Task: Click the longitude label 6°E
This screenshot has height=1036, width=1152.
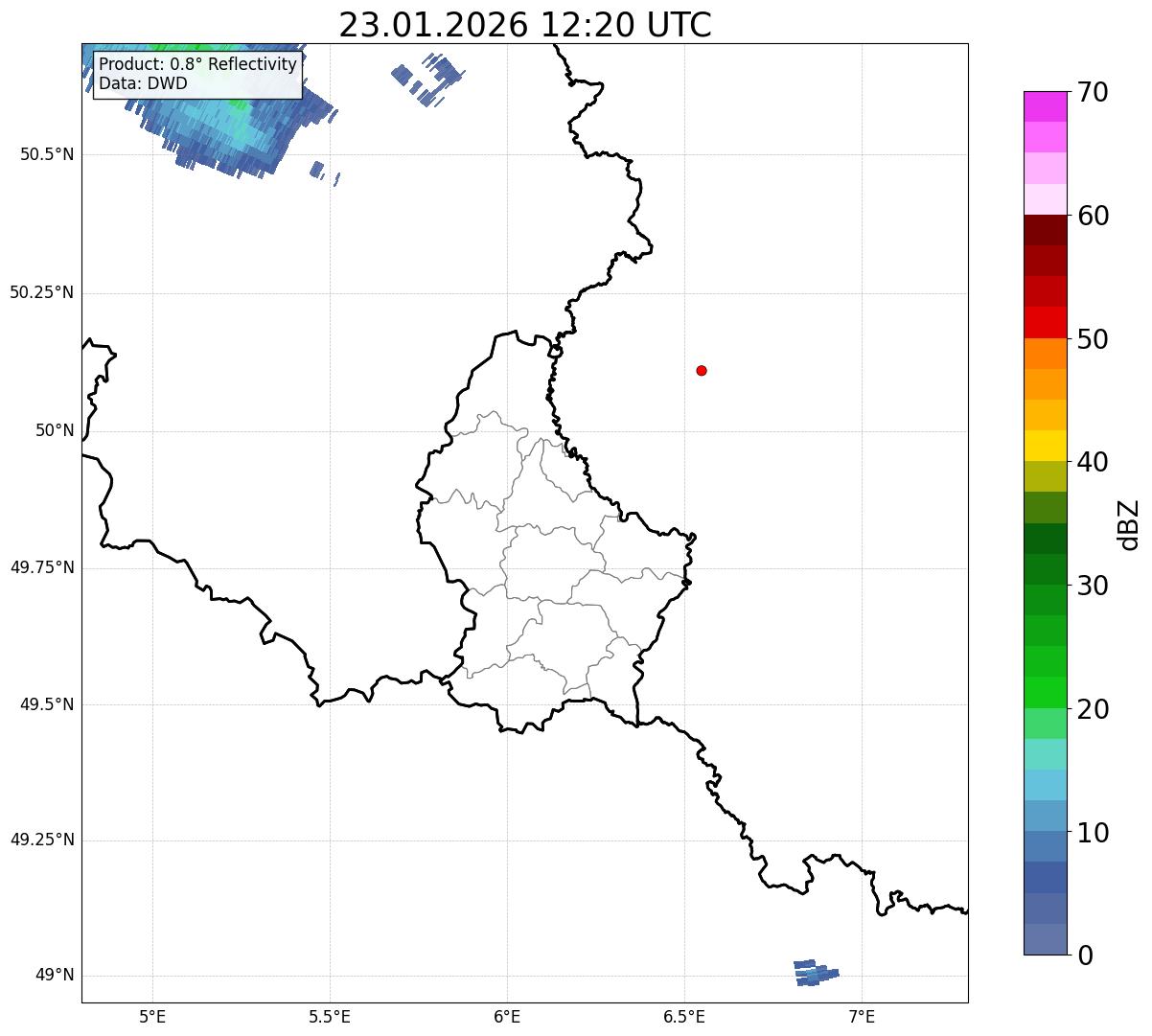Action: pyautogui.click(x=507, y=1016)
